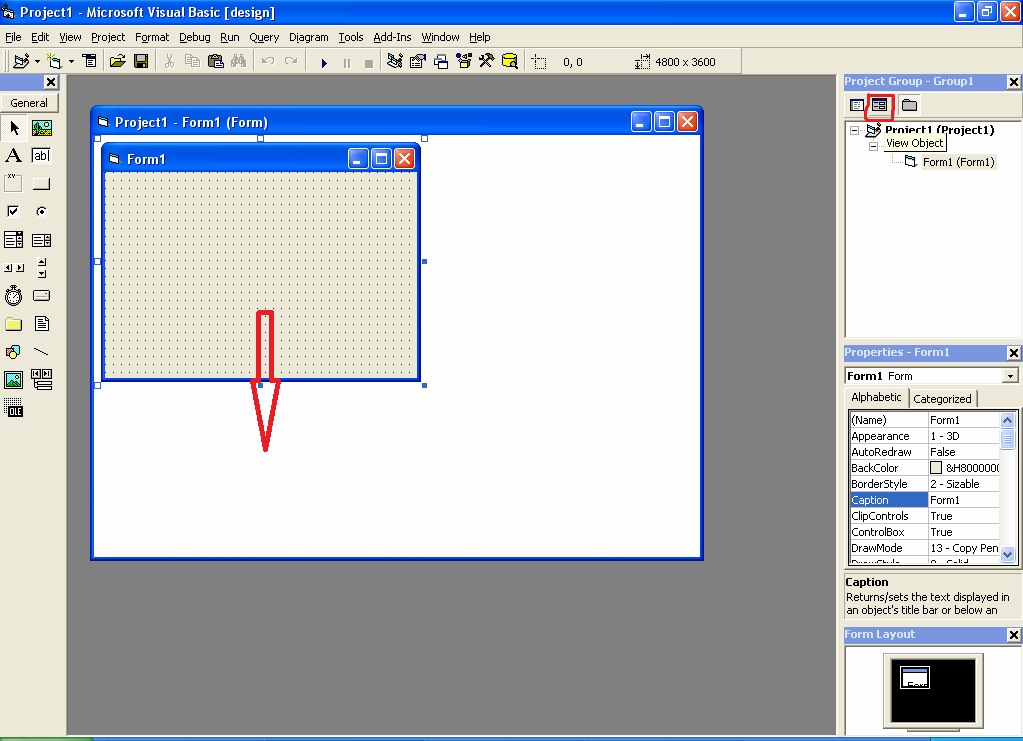
Task: Open the File menu
Action: 13,37
